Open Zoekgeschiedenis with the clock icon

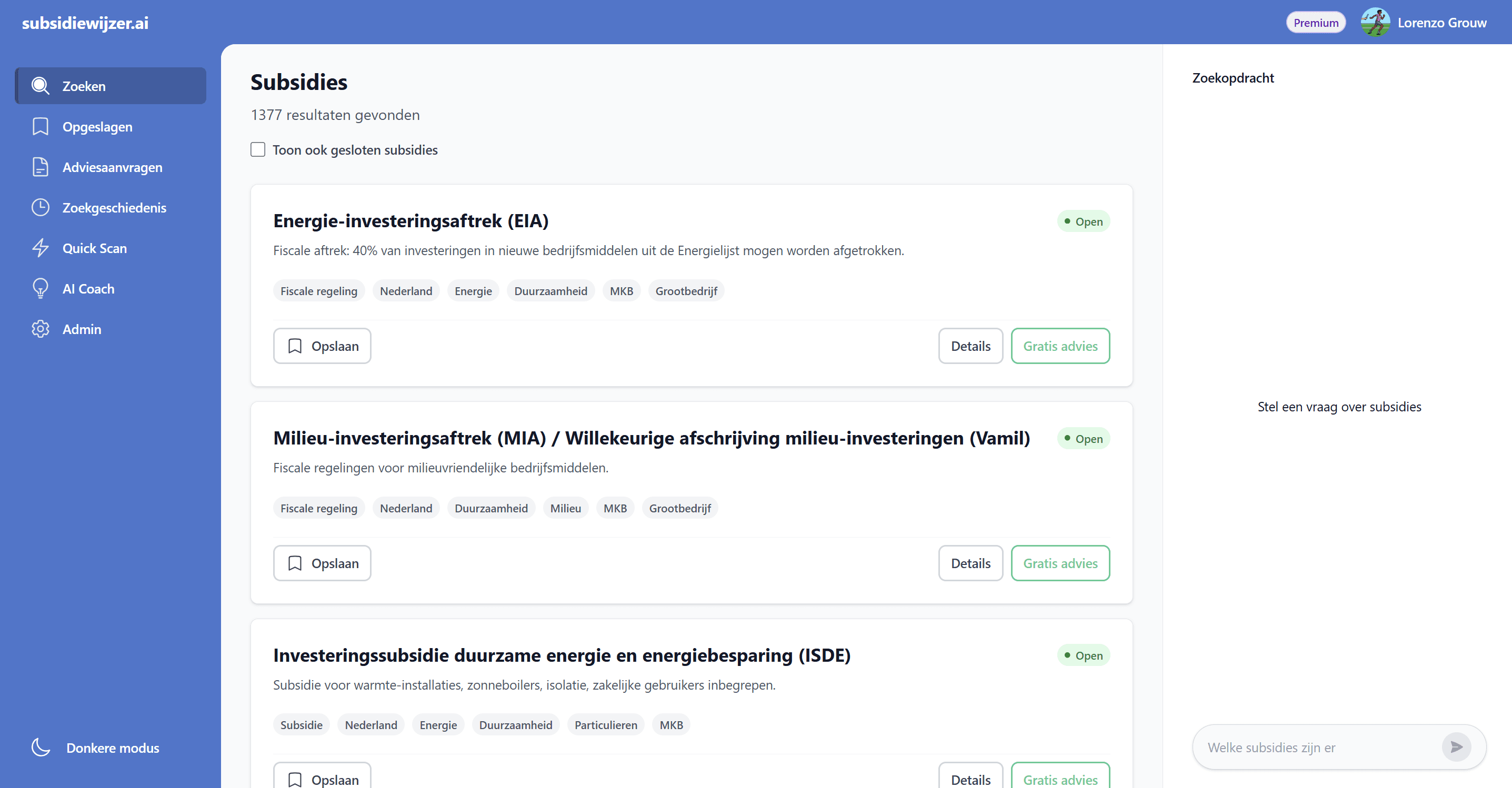tap(40, 207)
